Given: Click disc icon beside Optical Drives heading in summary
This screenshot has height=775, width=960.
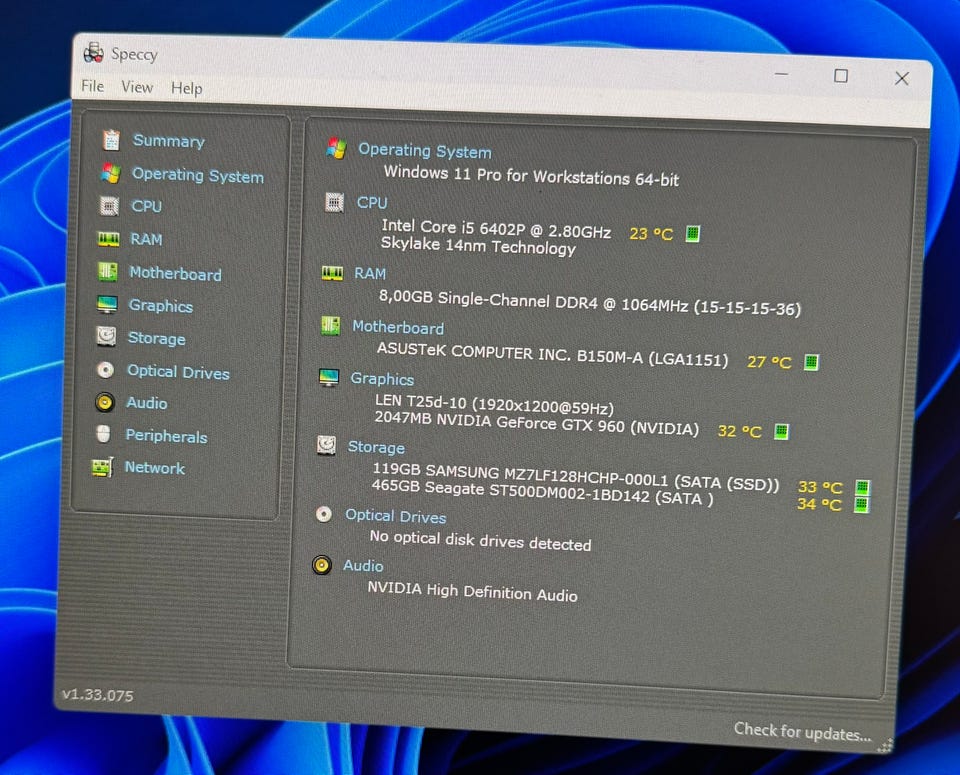Looking at the screenshot, I should [324, 514].
